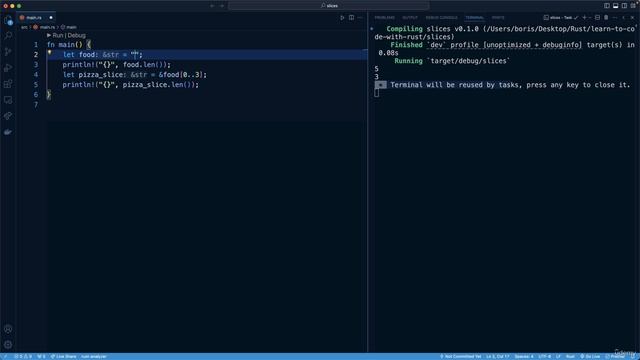Click the pizza_slice variable on line 4
The width and height of the screenshot is (640, 360).
pos(101,75)
